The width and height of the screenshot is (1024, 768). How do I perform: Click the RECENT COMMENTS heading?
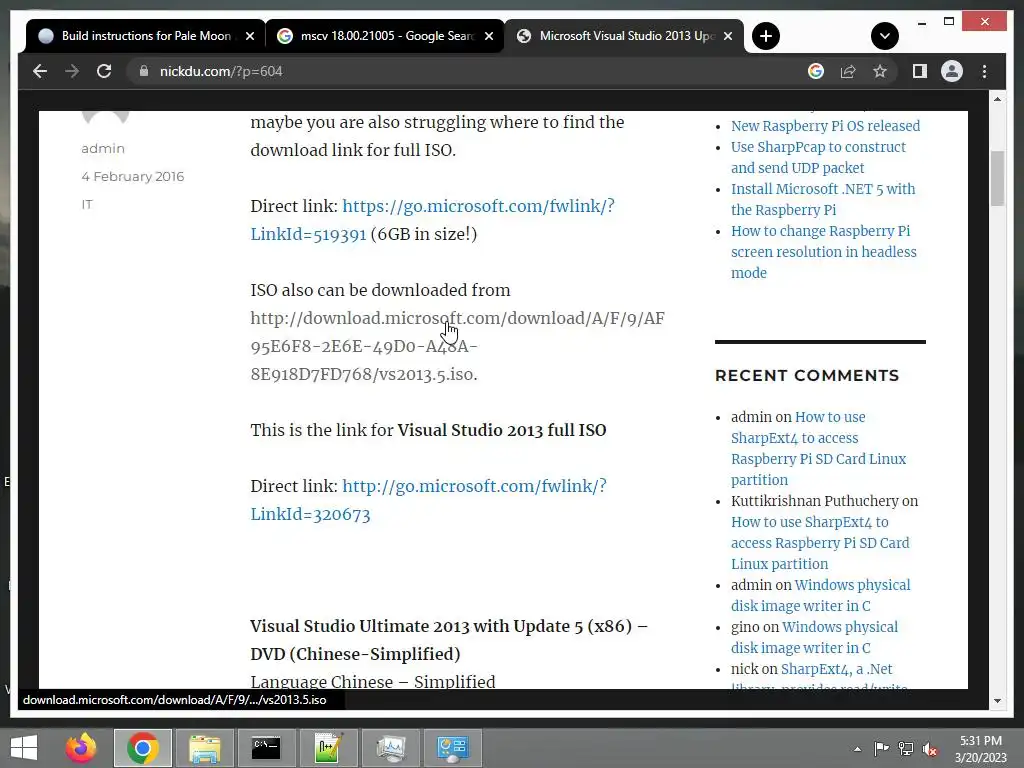(x=807, y=376)
